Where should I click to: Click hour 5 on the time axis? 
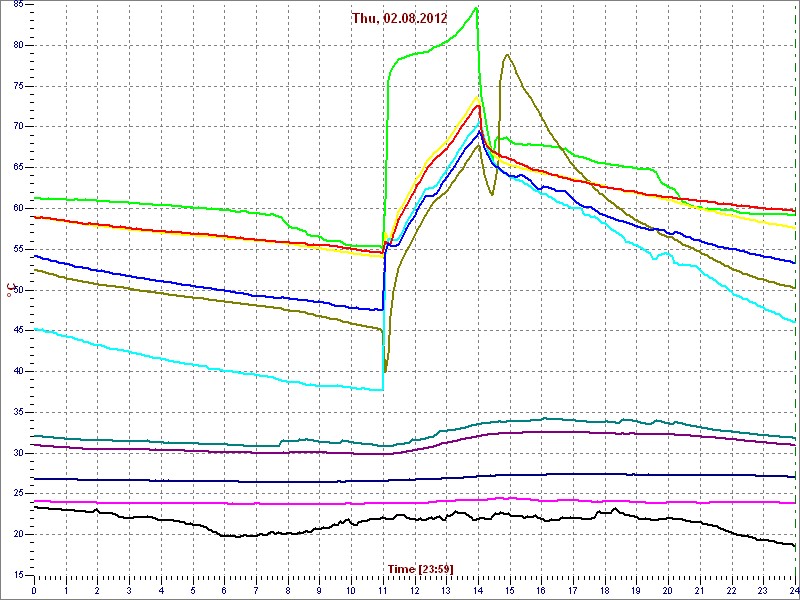coord(193,590)
